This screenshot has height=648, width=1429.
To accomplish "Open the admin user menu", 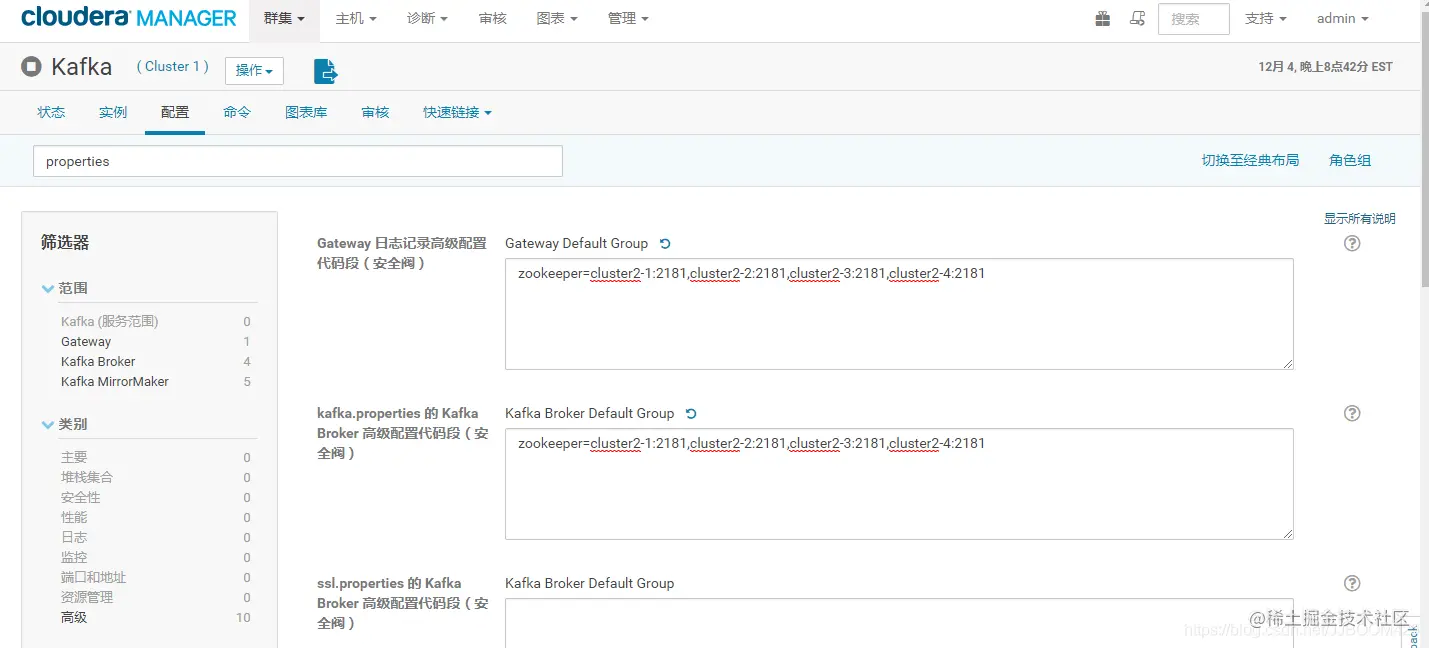I will 1342,19.
